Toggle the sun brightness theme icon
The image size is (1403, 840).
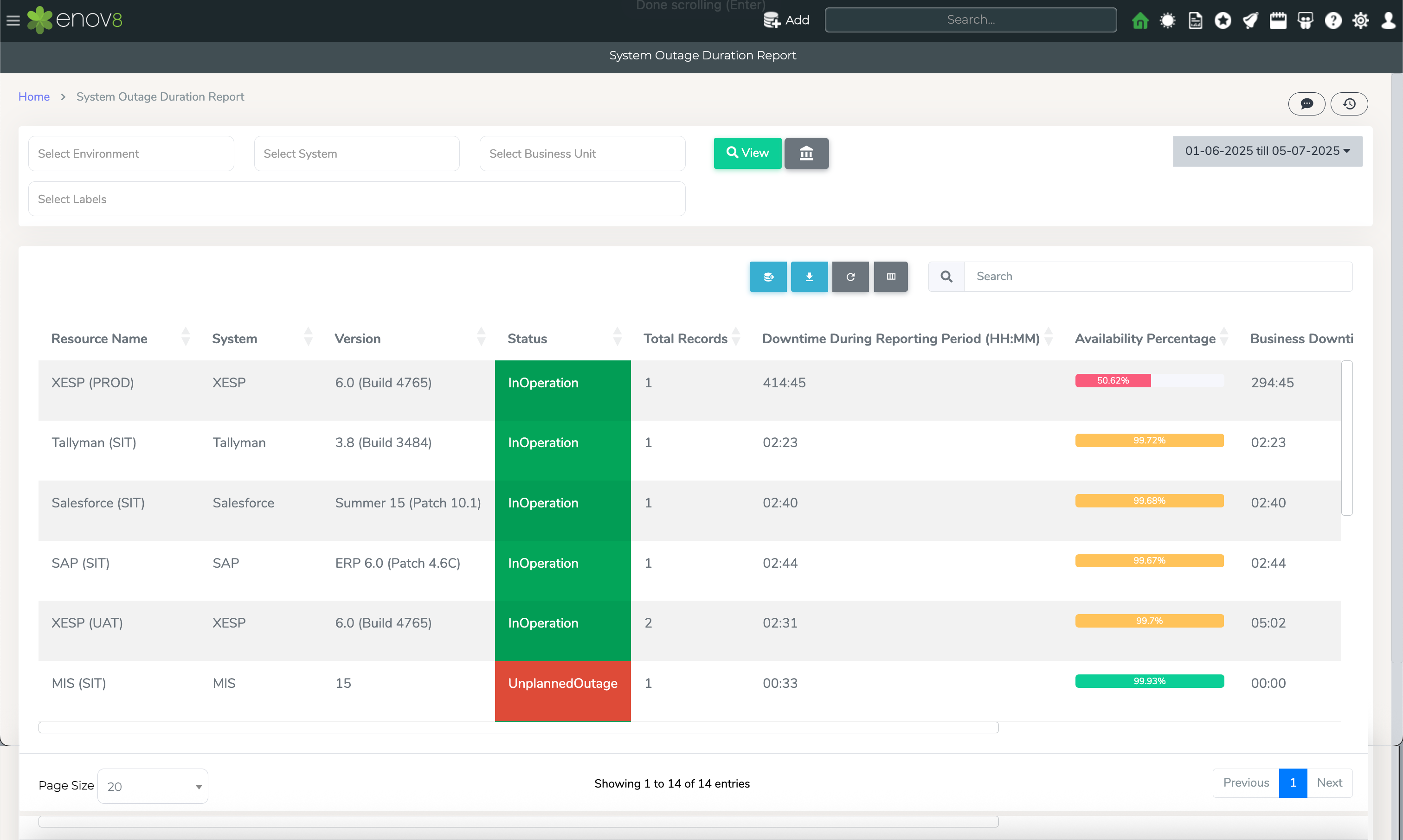point(1167,20)
